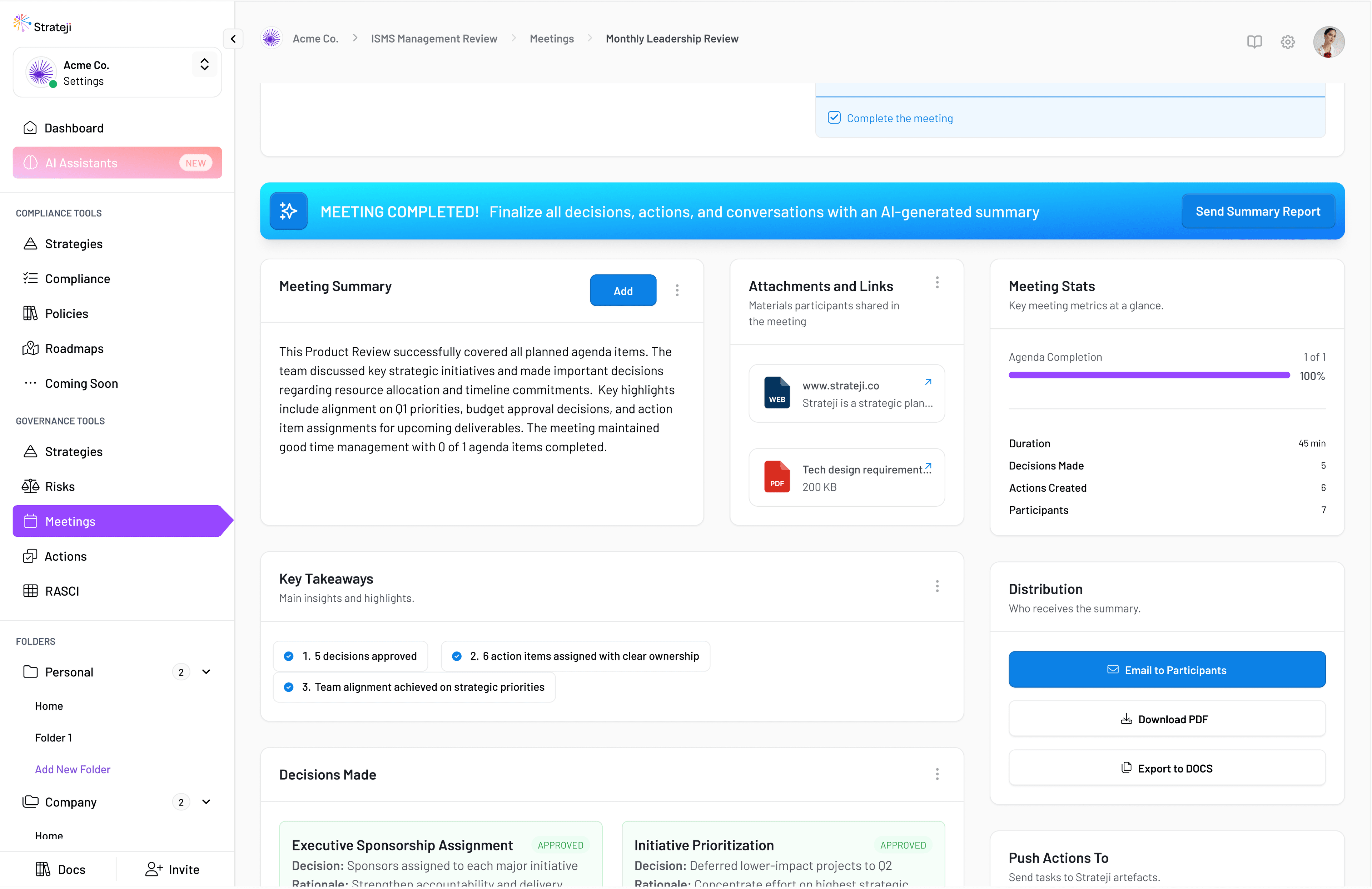Open the Acme Co. workspace switcher
The width and height of the screenshot is (1372, 889).
click(204, 65)
